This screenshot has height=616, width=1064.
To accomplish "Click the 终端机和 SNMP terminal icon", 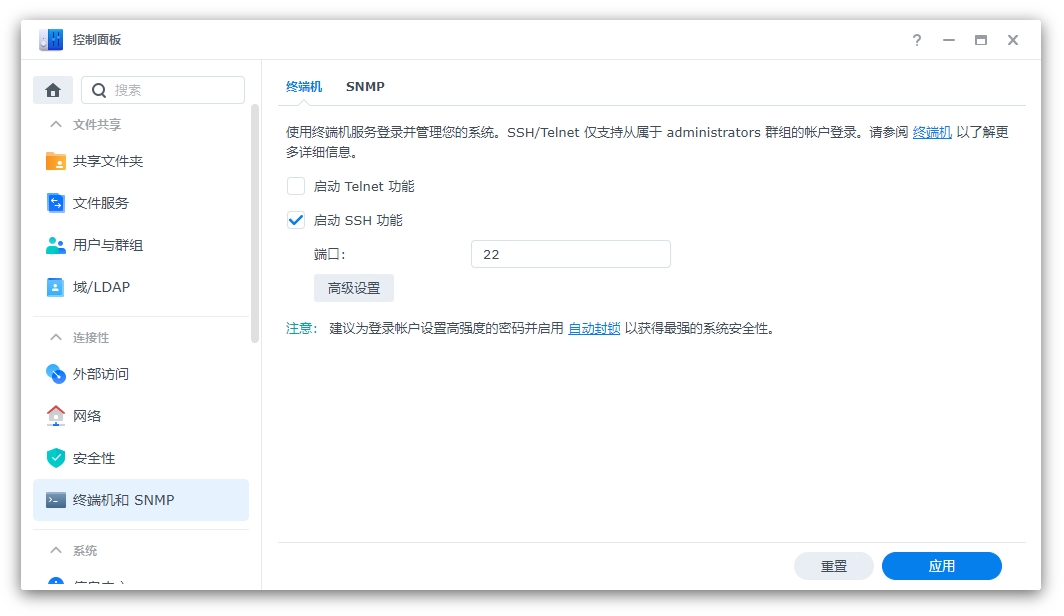I will pos(56,501).
